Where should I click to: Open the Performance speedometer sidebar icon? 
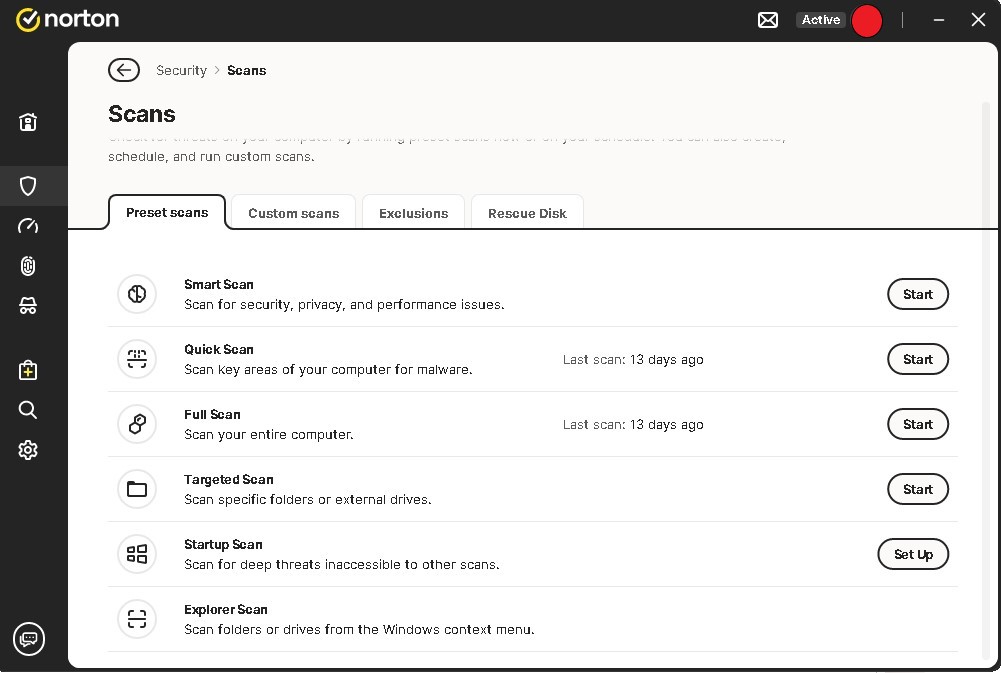(27, 226)
